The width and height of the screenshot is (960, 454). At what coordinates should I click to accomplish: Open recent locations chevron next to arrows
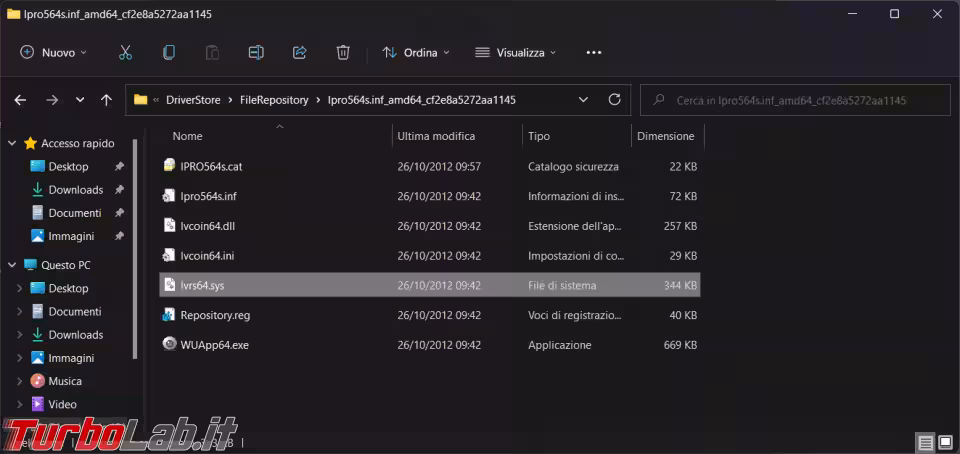(x=80, y=100)
